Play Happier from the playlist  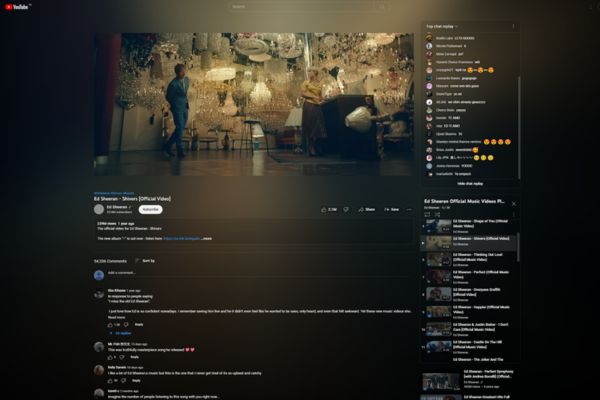[470, 312]
